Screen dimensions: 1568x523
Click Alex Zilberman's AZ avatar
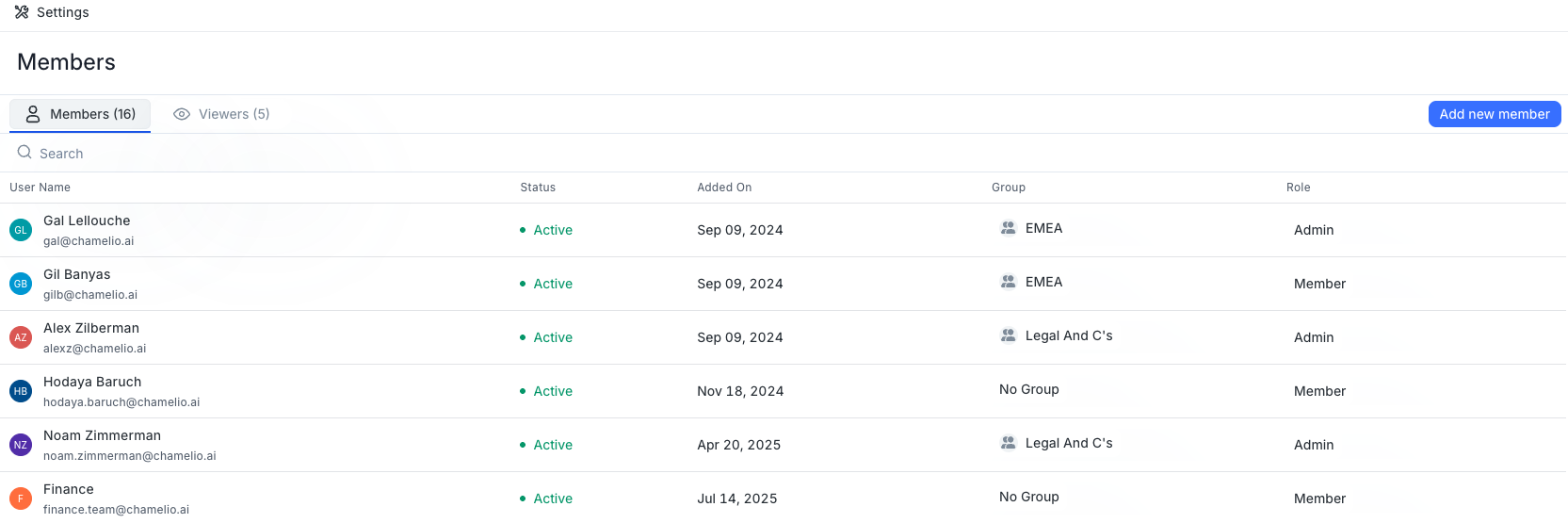point(21,337)
